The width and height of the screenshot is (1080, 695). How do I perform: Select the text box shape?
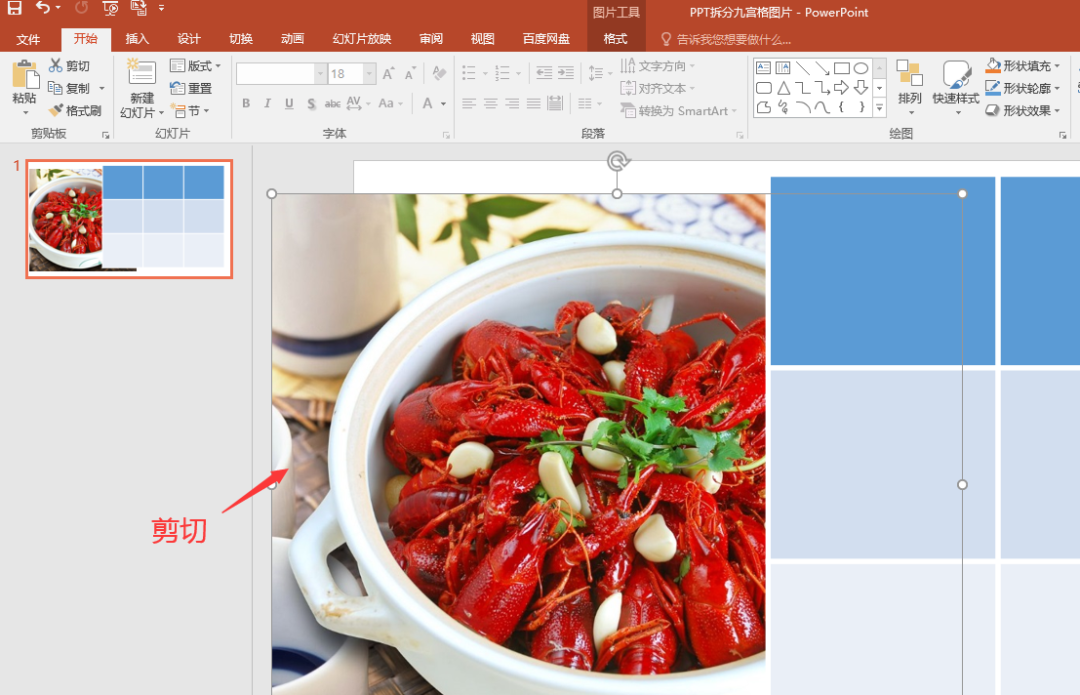(763, 68)
